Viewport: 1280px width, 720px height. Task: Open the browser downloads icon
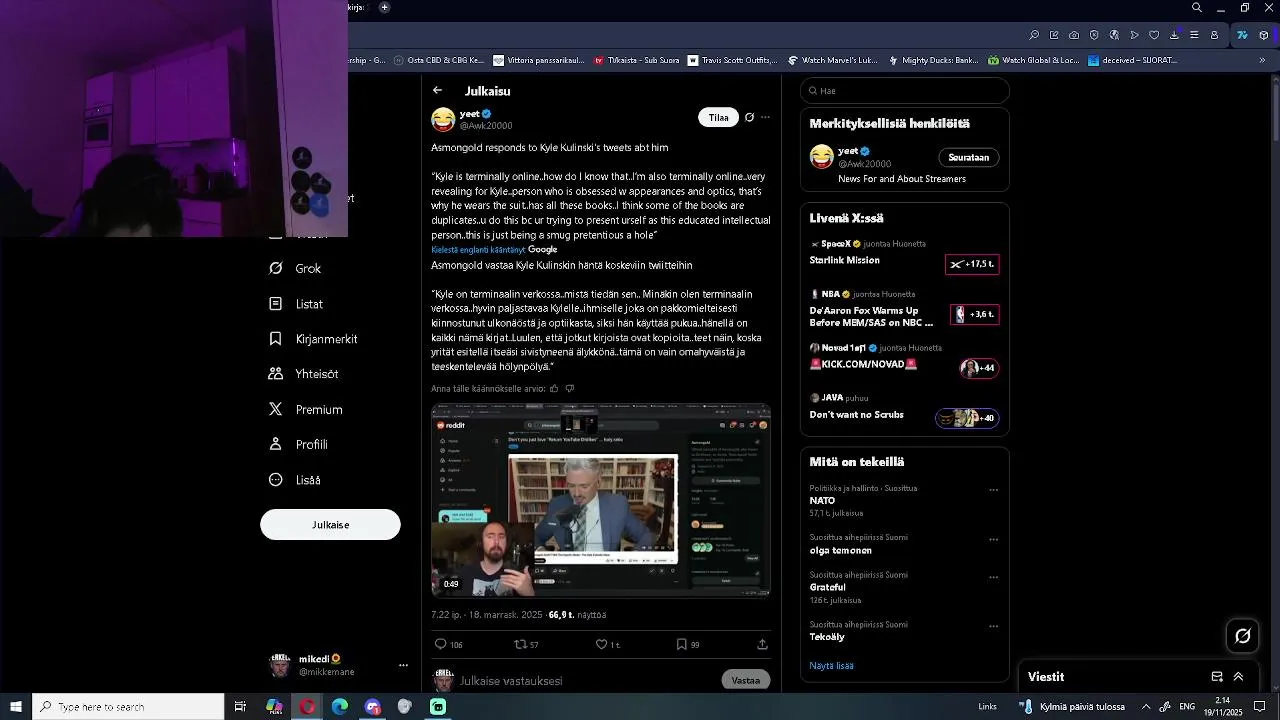tap(1174, 35)
